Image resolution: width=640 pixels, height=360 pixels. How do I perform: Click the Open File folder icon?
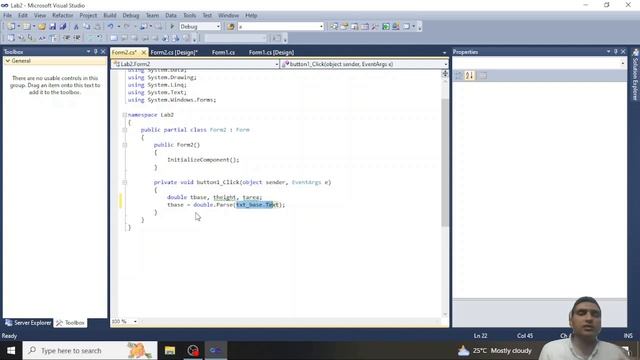(42, 27)
